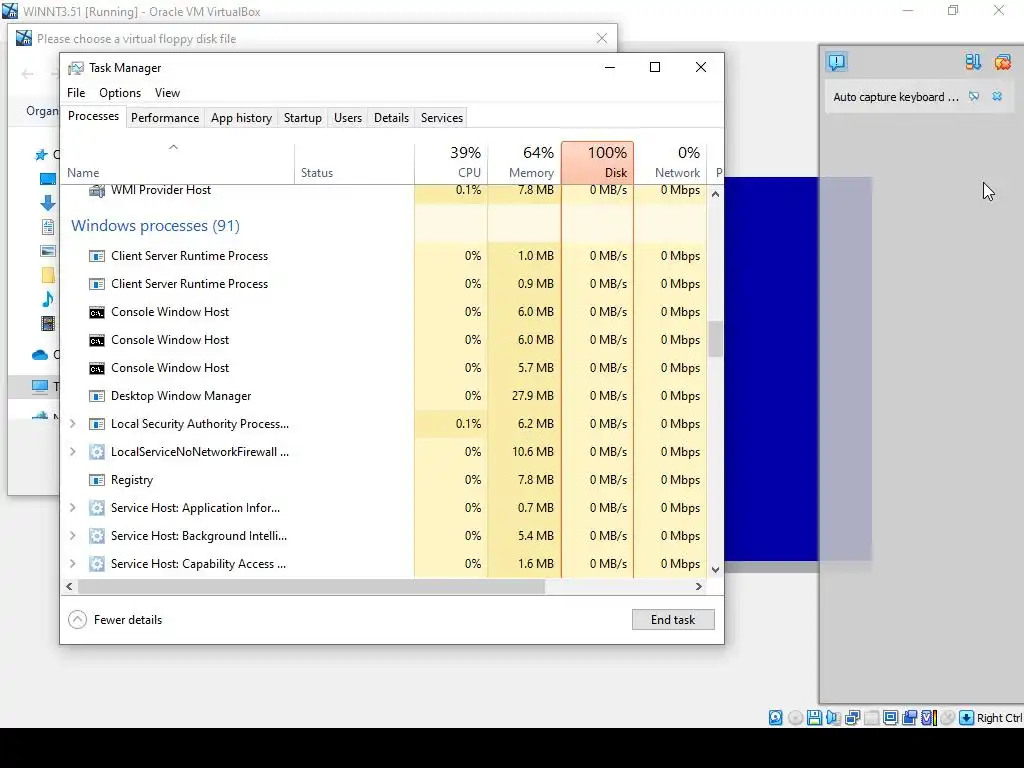Image resolution: width=1024 pixels, height=768 pixels.
Task: Click the audio status indicator icon
Action: [x=833, y=718]
